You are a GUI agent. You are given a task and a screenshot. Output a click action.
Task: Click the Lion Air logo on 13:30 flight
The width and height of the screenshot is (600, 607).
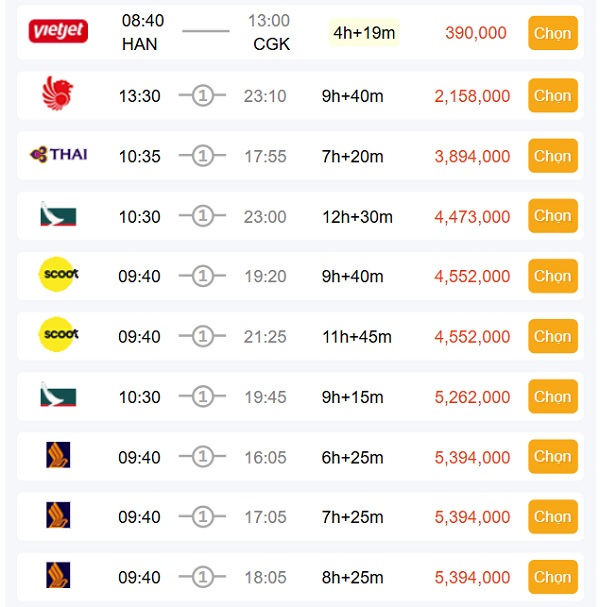point(56,95)
